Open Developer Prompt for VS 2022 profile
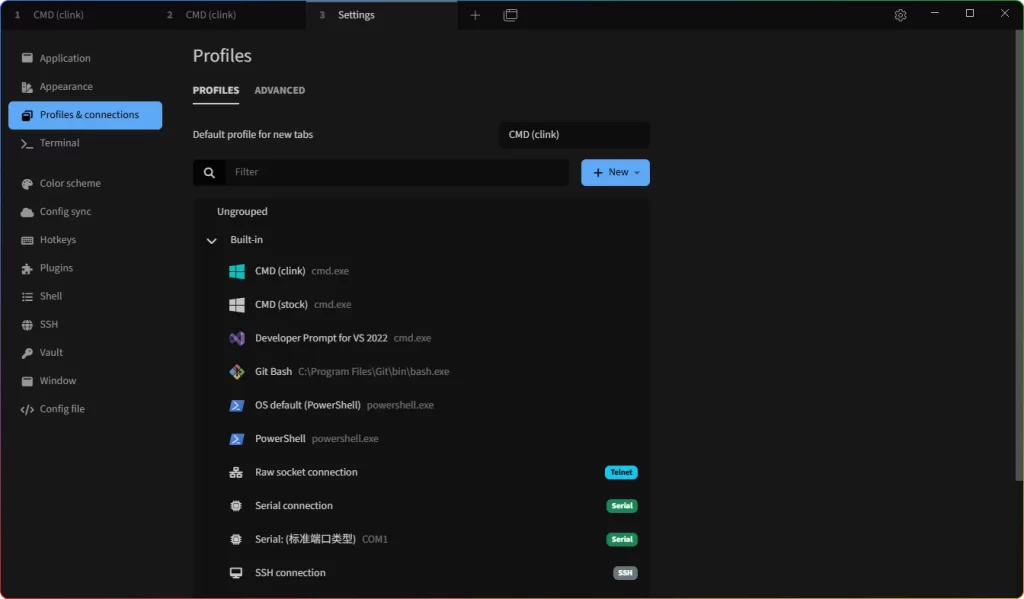1024x599 pixels. 321,338
